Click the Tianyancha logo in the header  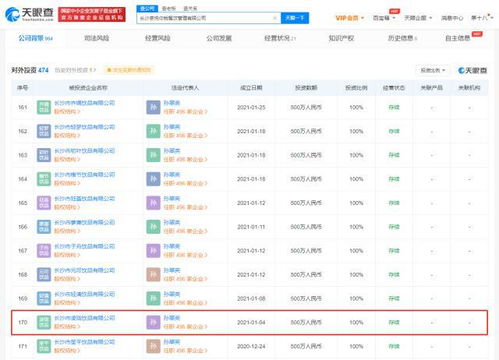pos(29,14)
